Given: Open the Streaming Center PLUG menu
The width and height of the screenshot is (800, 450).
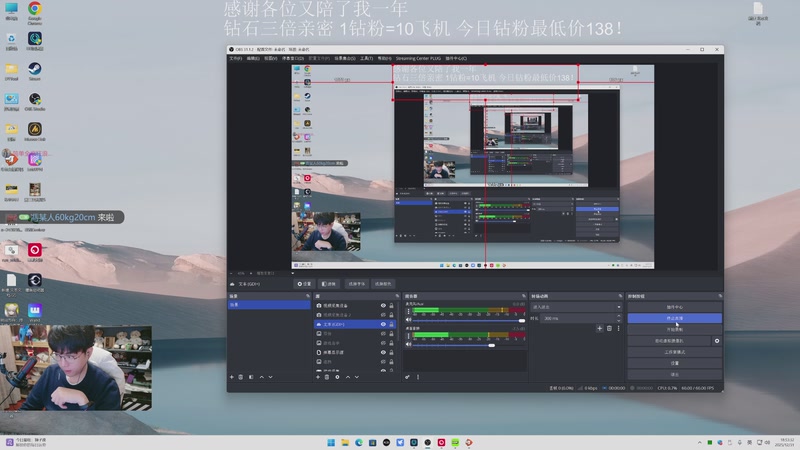Looking at the screenshot, I should [x=418, y=58].
